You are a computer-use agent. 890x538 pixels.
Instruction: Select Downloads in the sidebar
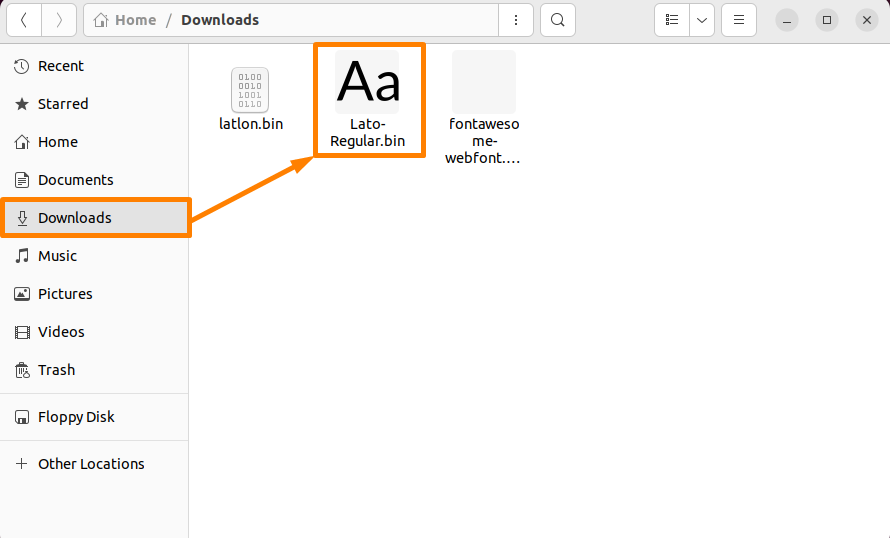[x=94, y=218]
